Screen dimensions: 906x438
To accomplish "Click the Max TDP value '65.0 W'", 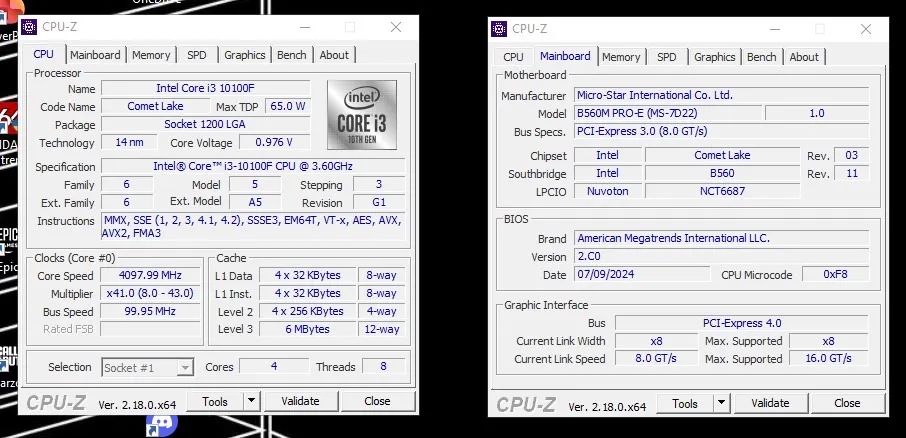I will click(x=287, y=106).
